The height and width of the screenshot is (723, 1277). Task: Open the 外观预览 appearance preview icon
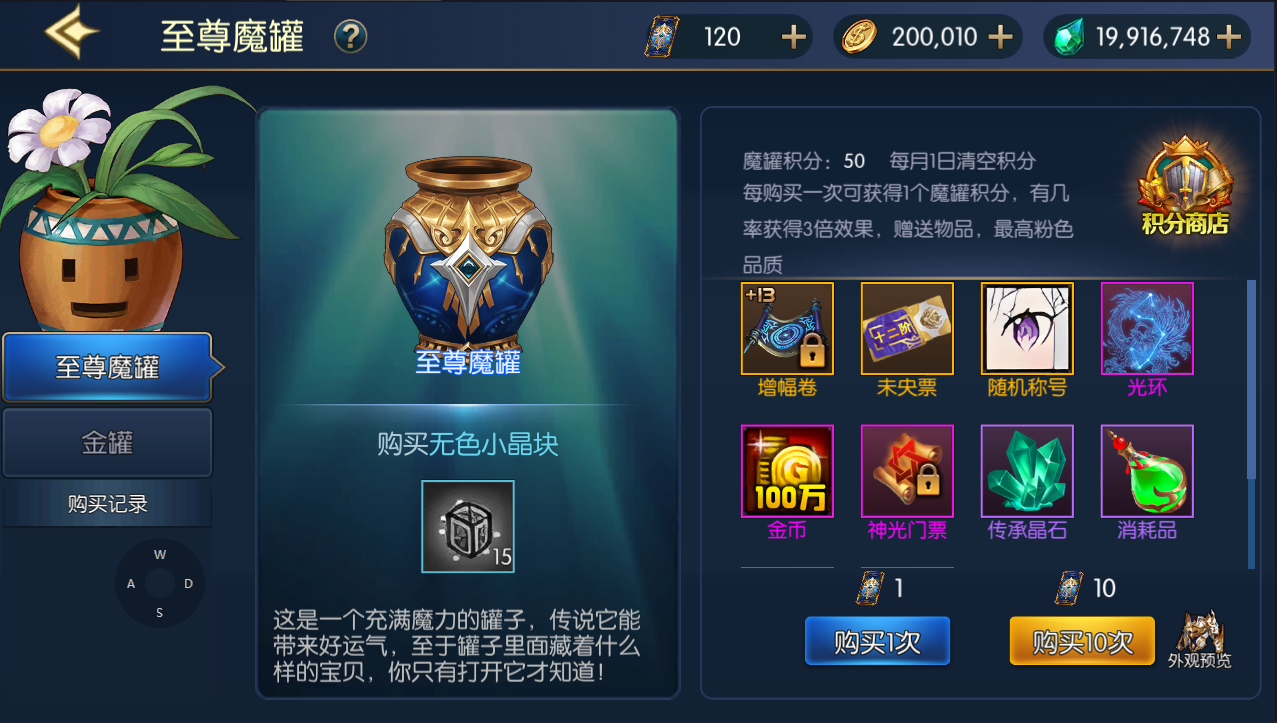tap(1200, 639)
